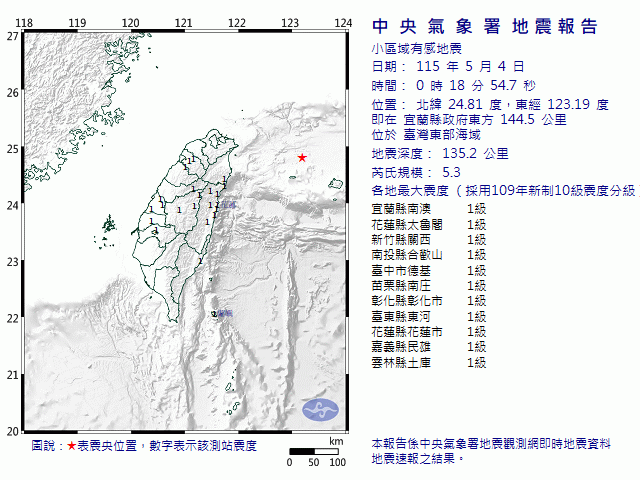Click the 蘭嶼 label on the map
The image size is (640, 480).
225,313
